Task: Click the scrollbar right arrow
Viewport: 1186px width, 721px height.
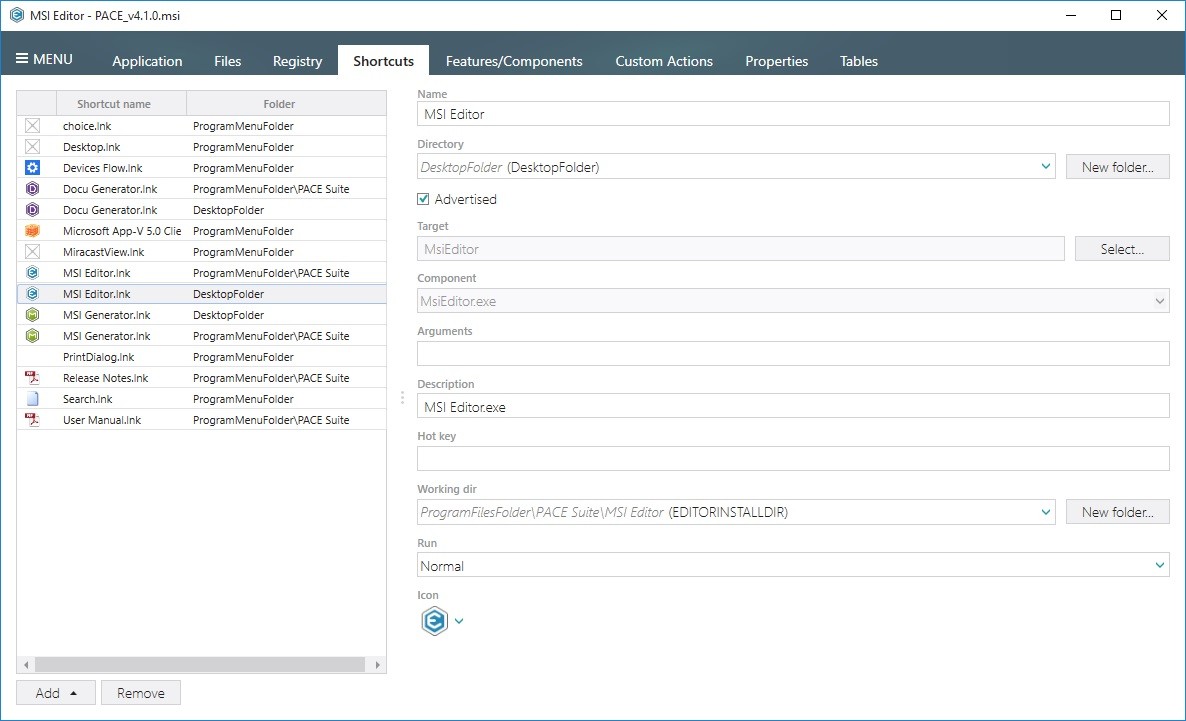Action: pyautogui.click(x=377, y=664)
